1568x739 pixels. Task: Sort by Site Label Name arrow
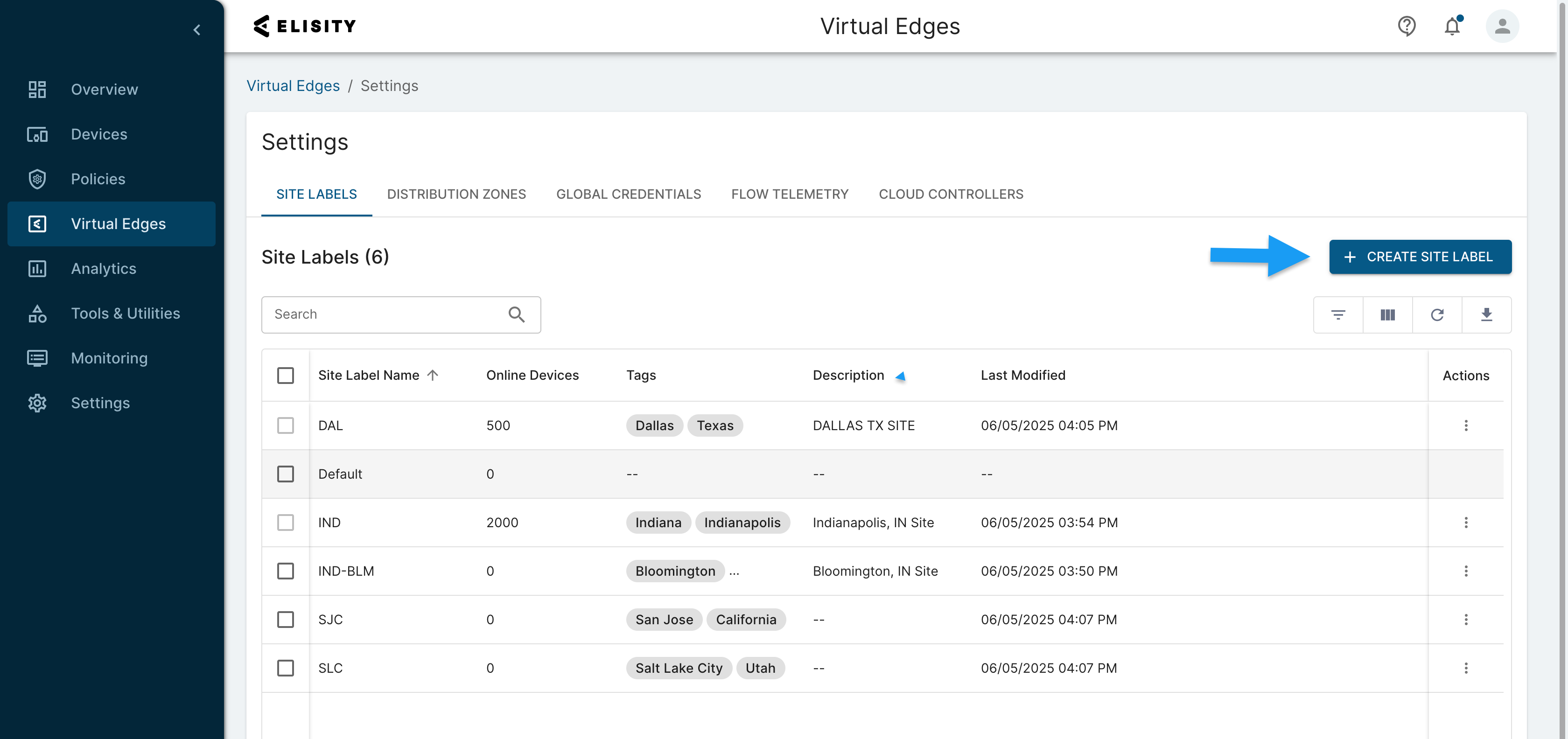click(433, 375)
